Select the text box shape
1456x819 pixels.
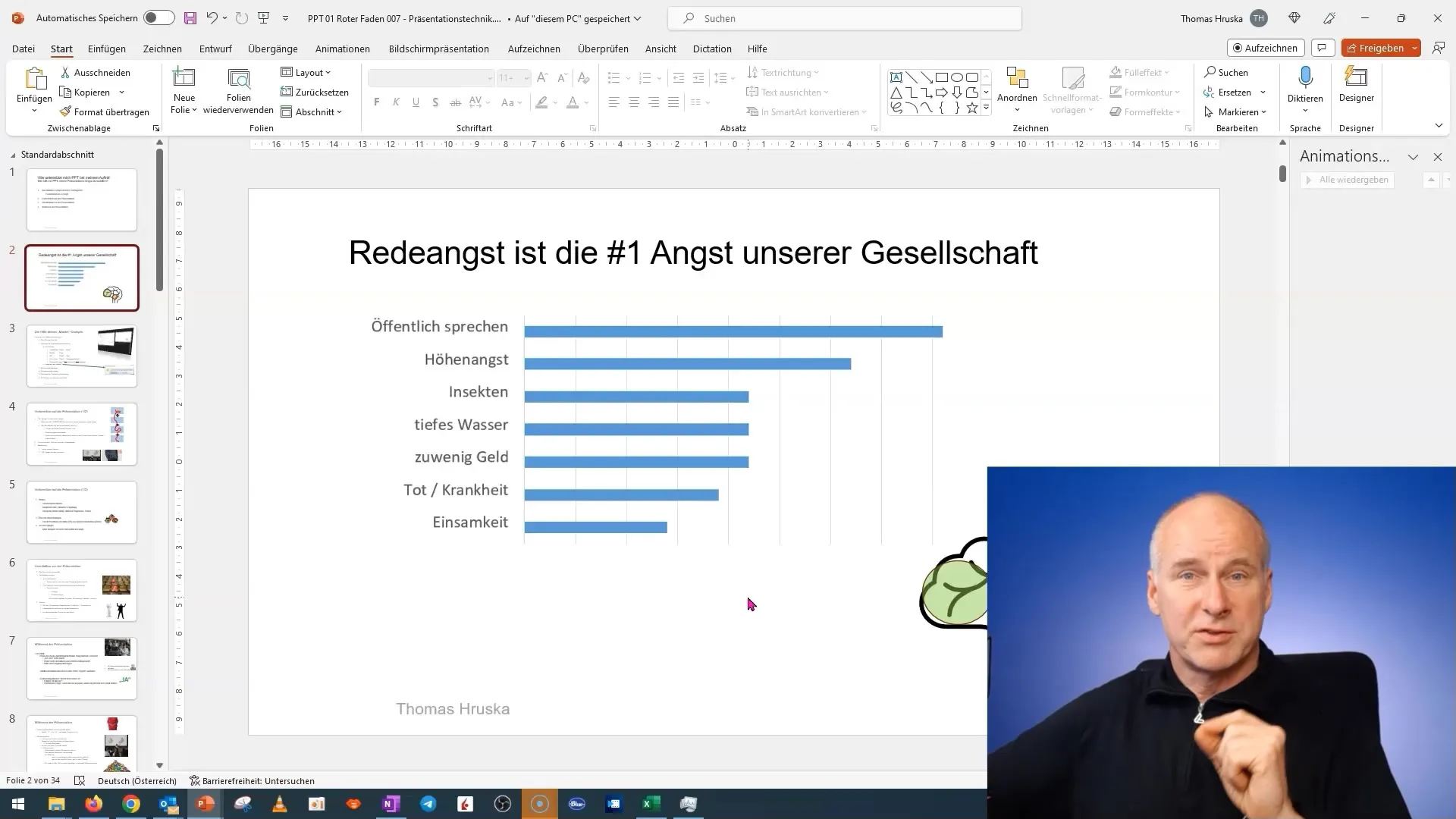tap(896, 77)
